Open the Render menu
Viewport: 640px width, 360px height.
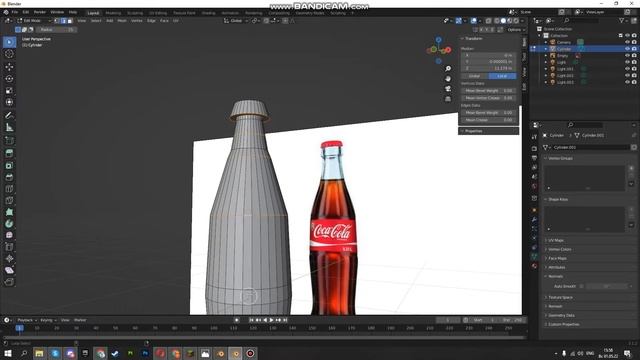pos(40,12)
